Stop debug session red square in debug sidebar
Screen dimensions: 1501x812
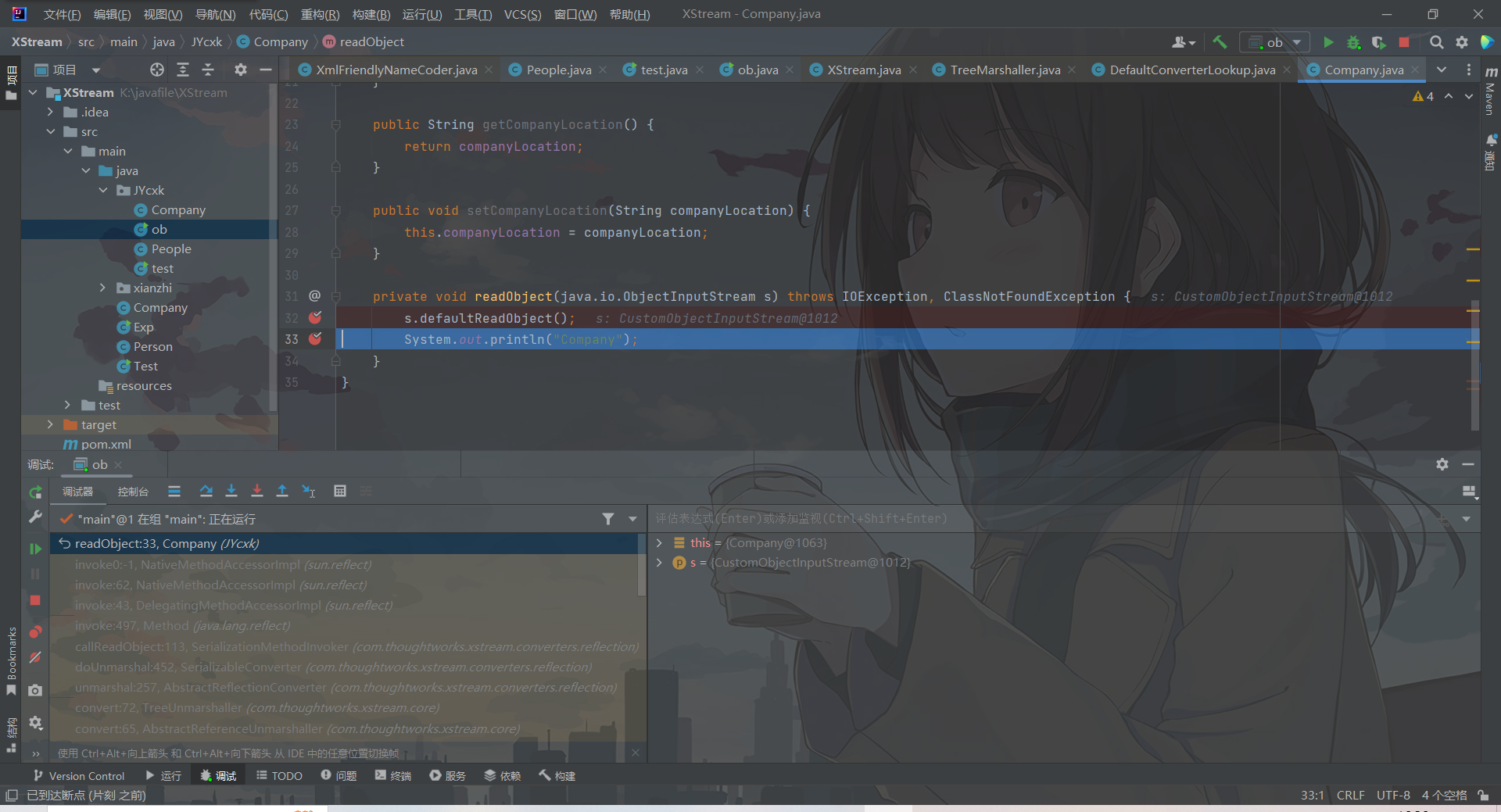click(35, 600)
